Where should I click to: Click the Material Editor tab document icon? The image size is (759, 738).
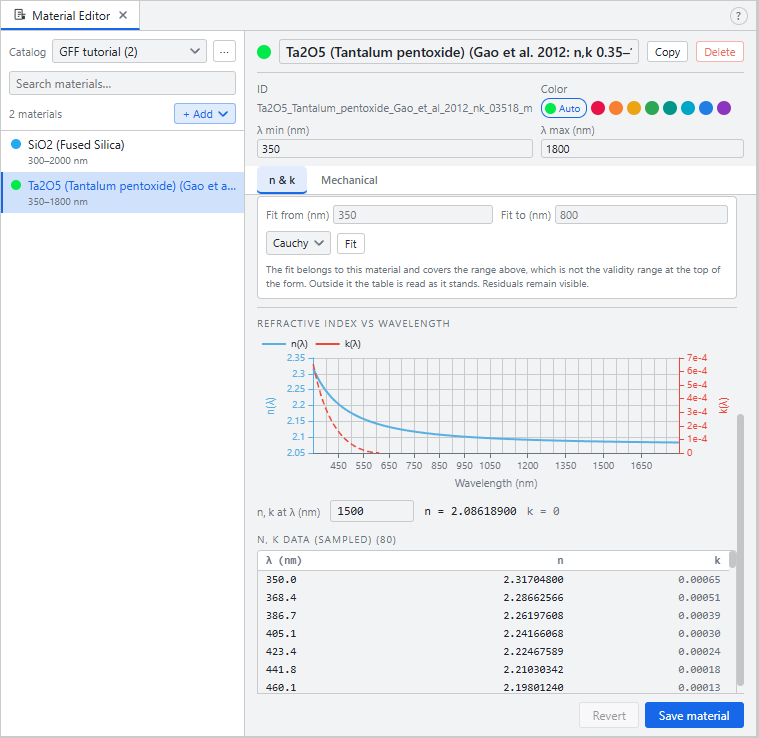(x=20, y=15)
